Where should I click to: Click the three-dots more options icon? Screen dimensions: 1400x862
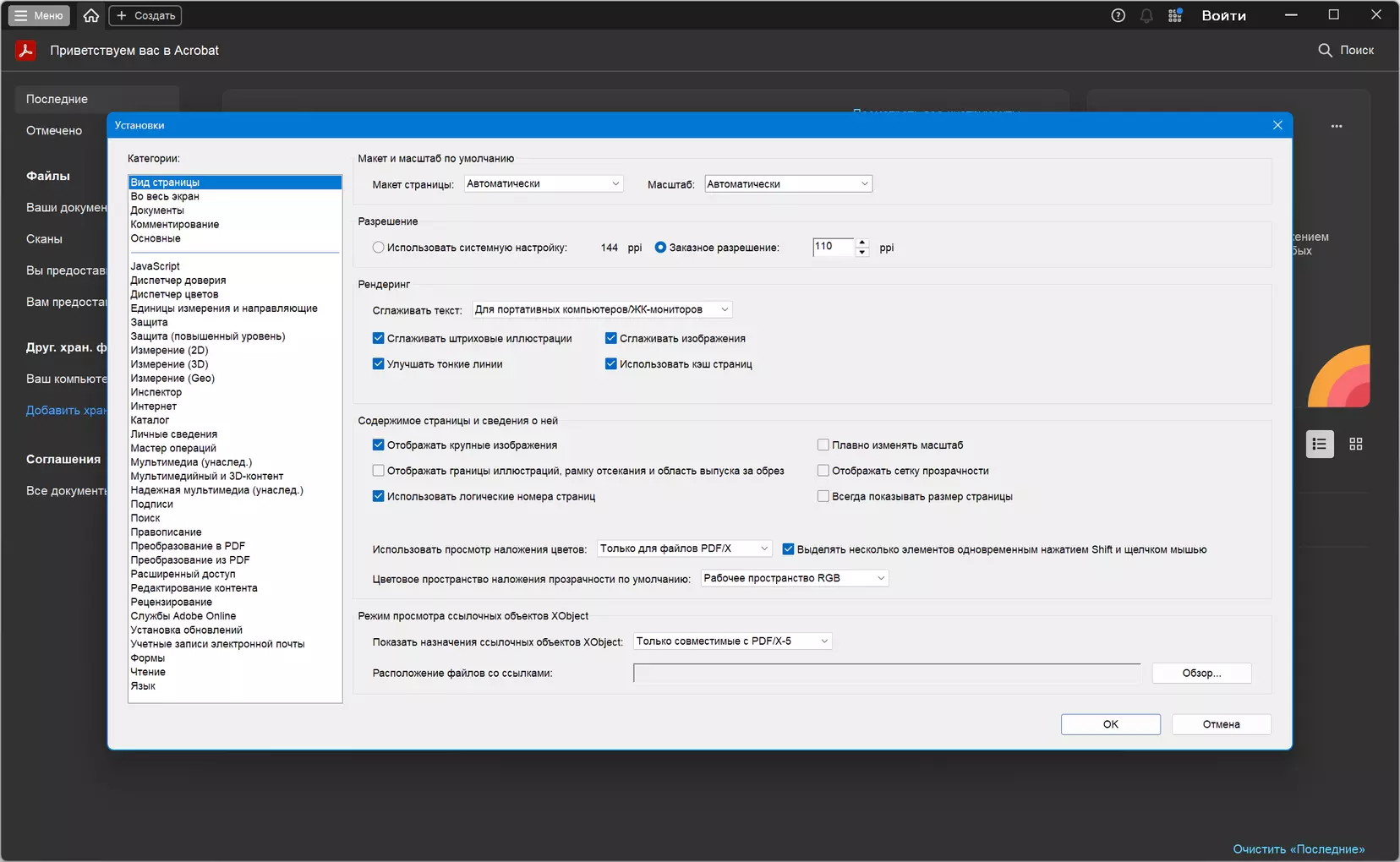tap(1337, 126)
